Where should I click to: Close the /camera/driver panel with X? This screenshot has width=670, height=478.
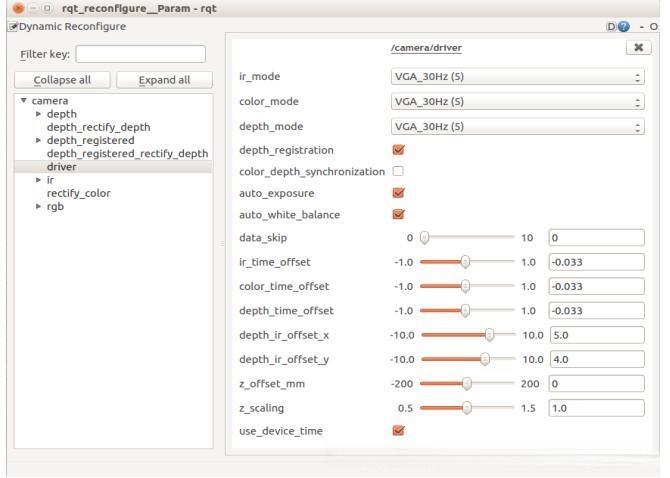(638, 47)
